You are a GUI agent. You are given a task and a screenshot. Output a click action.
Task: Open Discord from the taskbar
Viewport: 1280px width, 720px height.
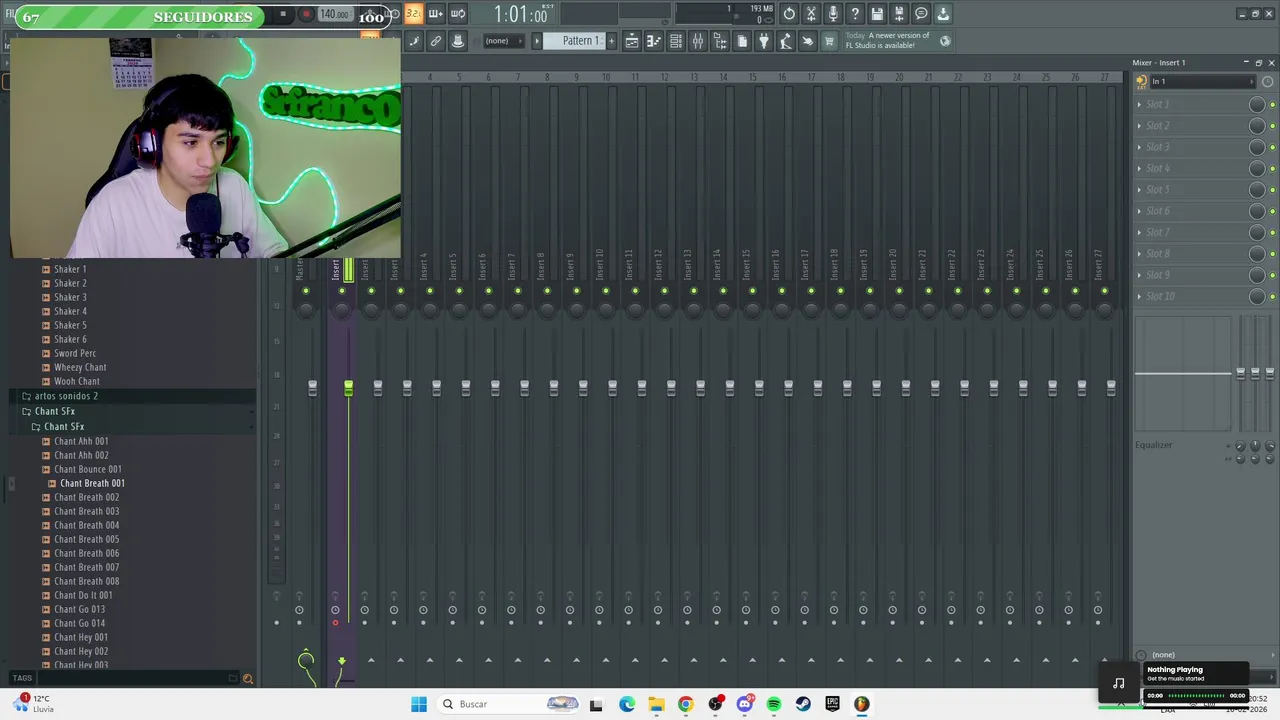click(x=744, y=704)
